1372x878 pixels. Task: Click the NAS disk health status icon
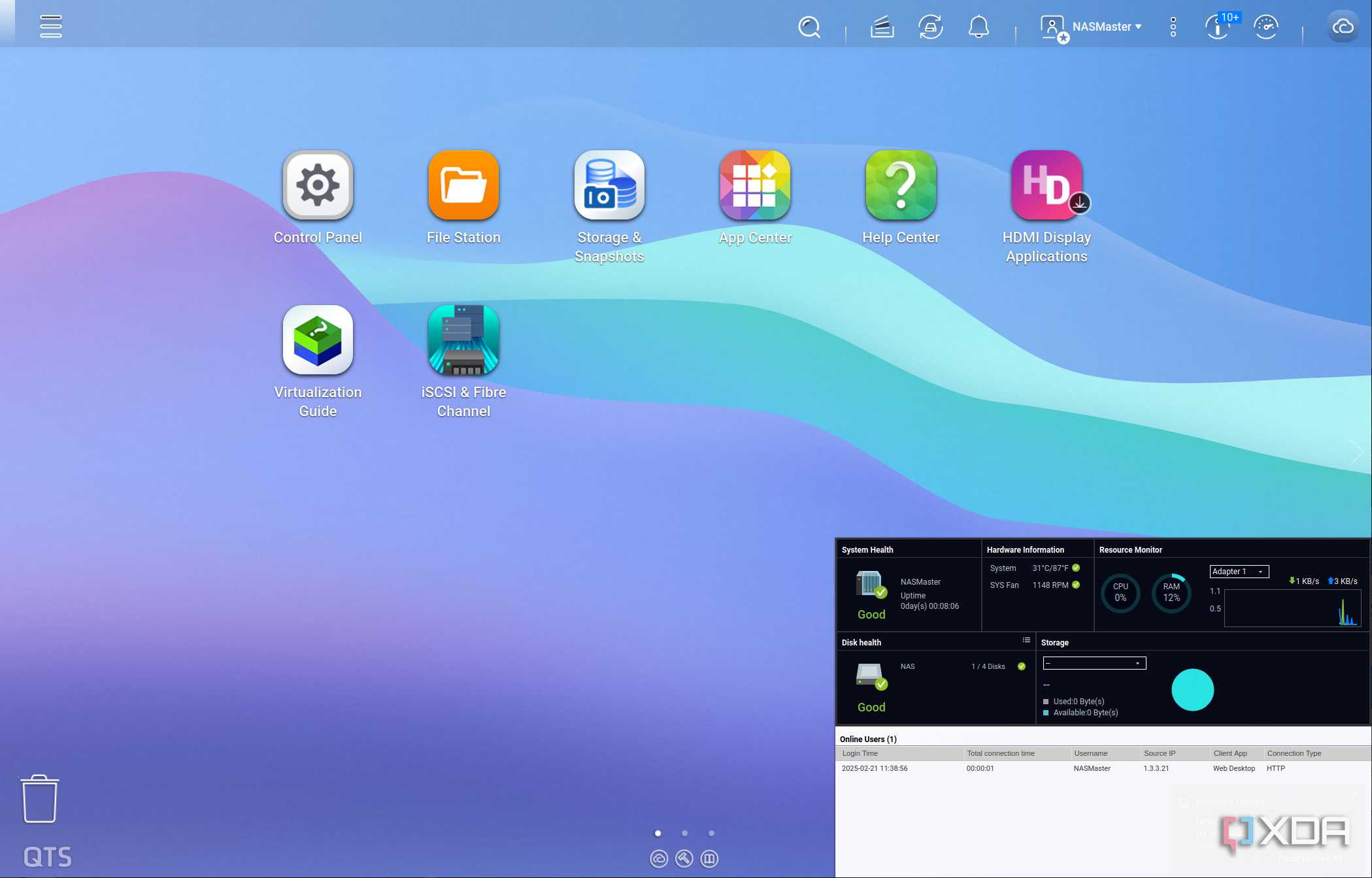point(871,677)
